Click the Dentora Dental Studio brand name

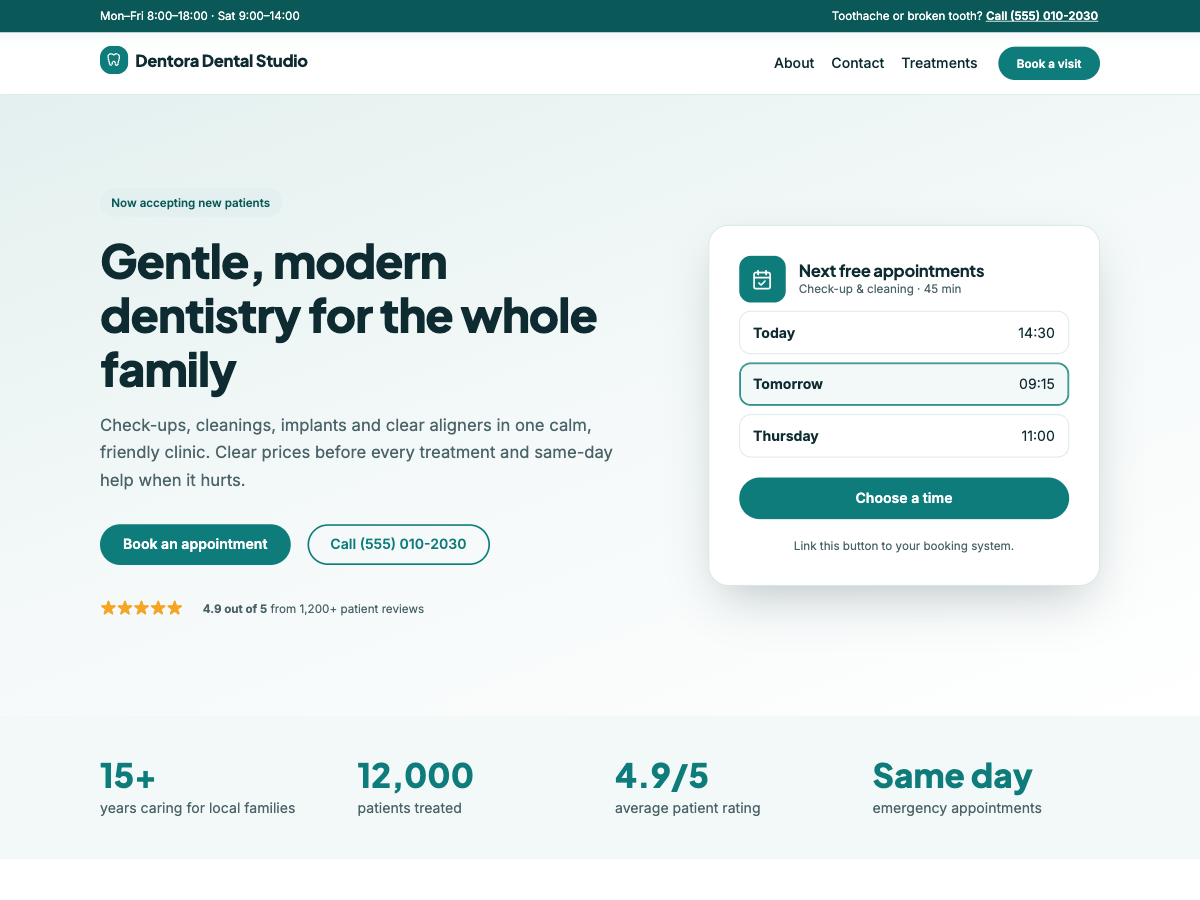coord(221,61)
